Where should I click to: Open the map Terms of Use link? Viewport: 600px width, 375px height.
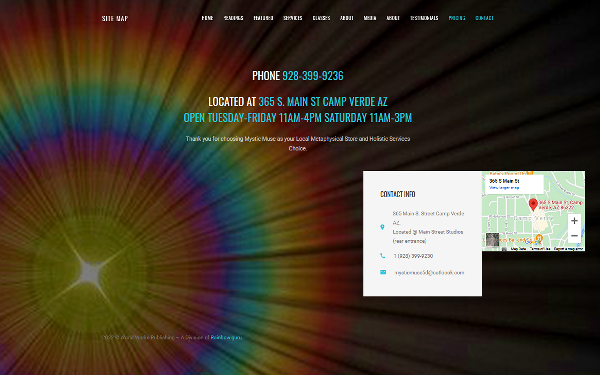[x=540, y=249]
